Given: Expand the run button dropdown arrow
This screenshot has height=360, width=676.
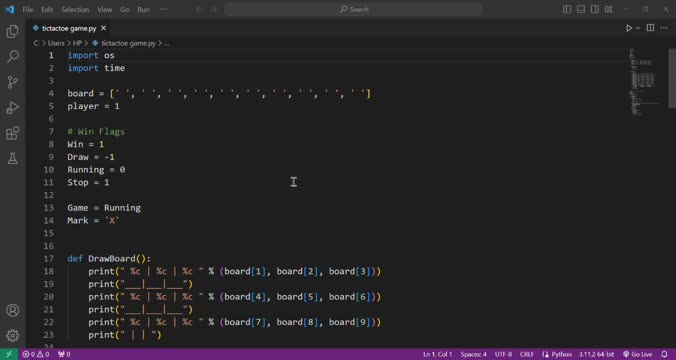Looking at the screenshot, I should point(638,28).
